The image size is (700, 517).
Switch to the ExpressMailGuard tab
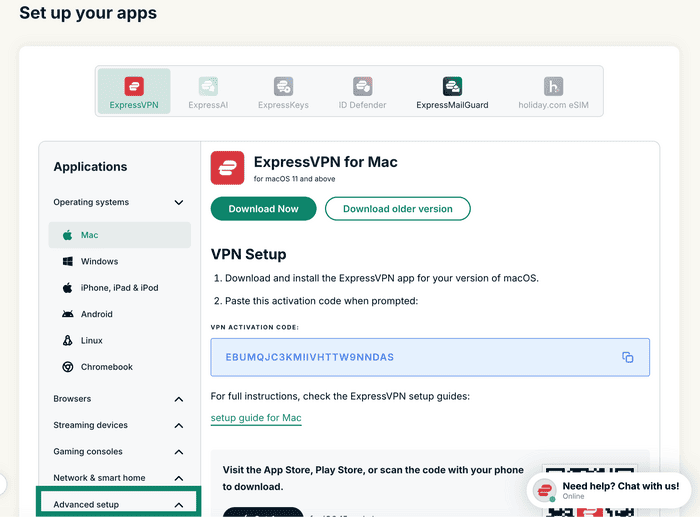452,92
